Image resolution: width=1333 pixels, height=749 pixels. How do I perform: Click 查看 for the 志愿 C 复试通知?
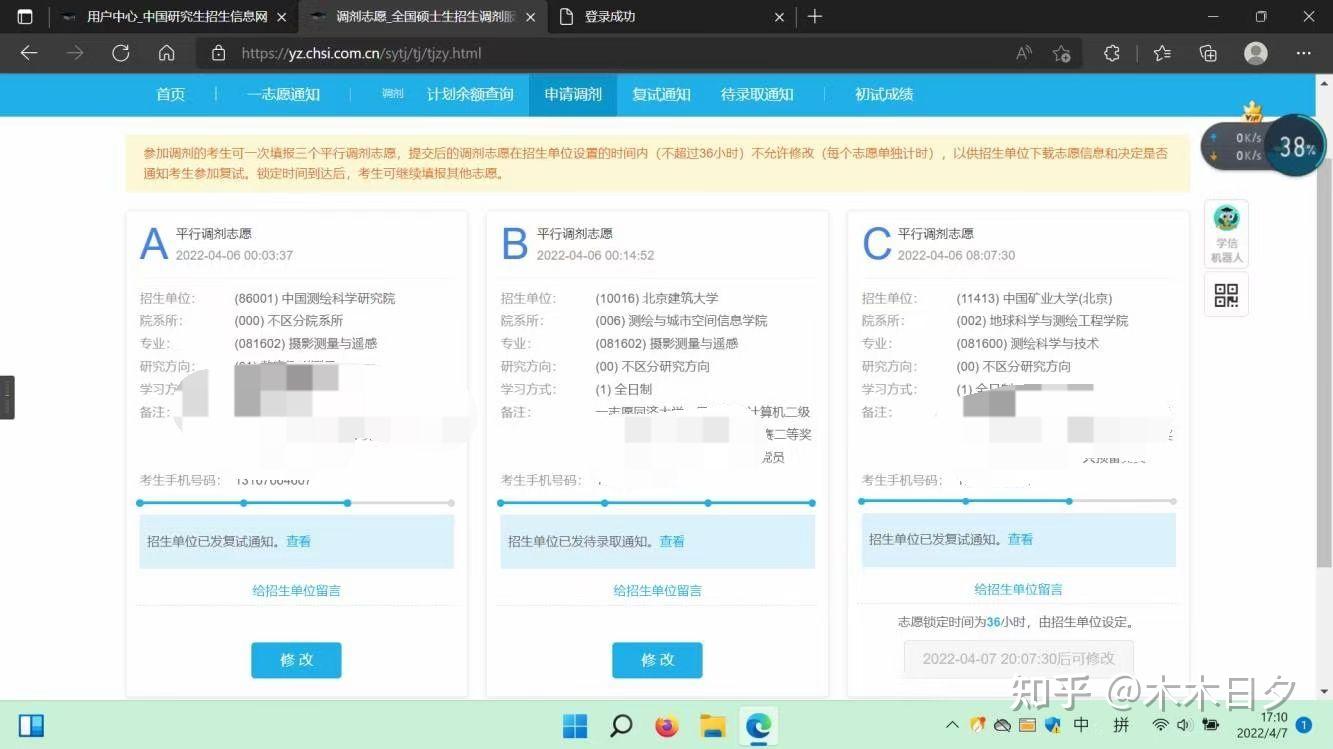(x=1020, y=539)
